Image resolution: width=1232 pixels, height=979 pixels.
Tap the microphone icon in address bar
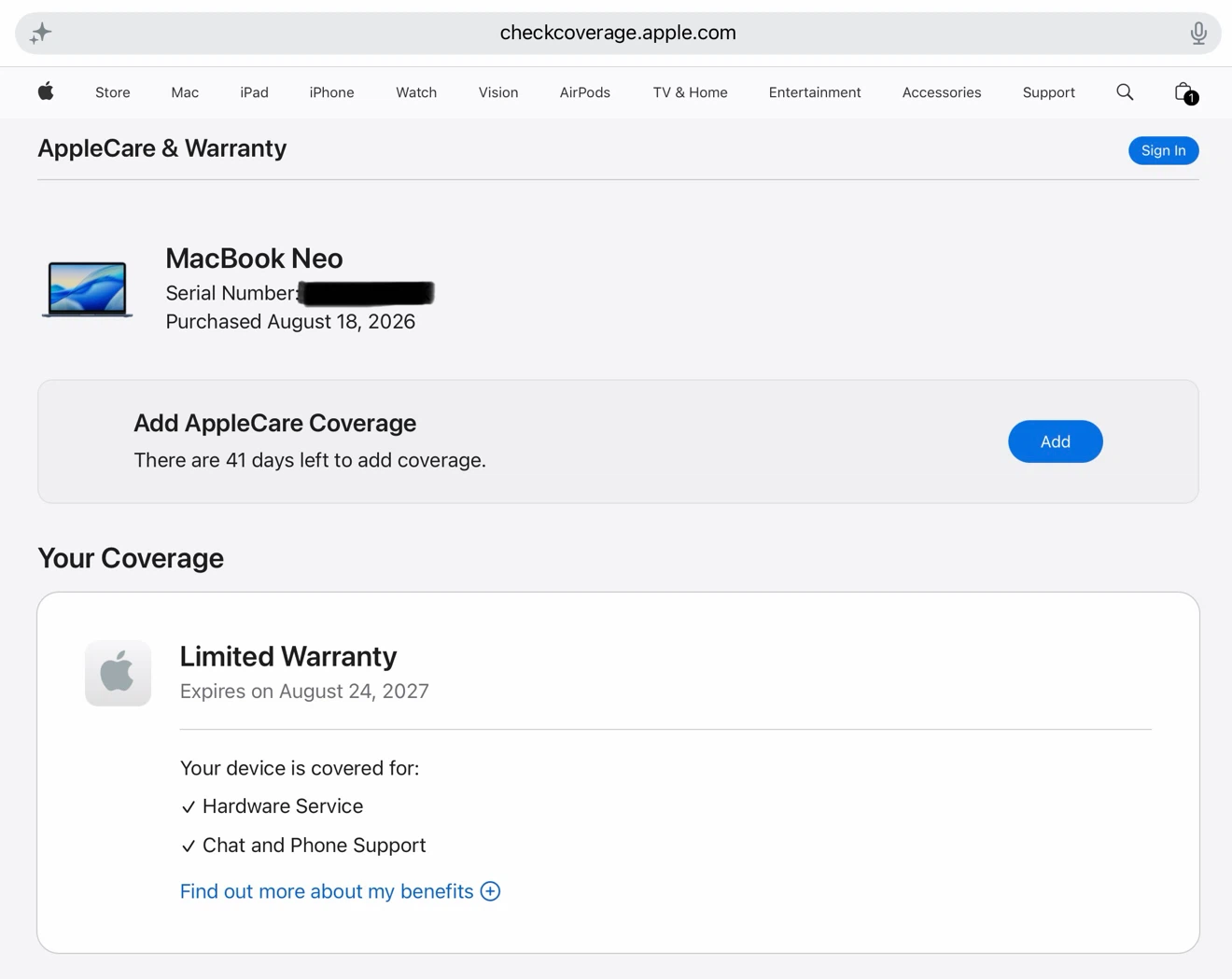[x=1198, y=34]
